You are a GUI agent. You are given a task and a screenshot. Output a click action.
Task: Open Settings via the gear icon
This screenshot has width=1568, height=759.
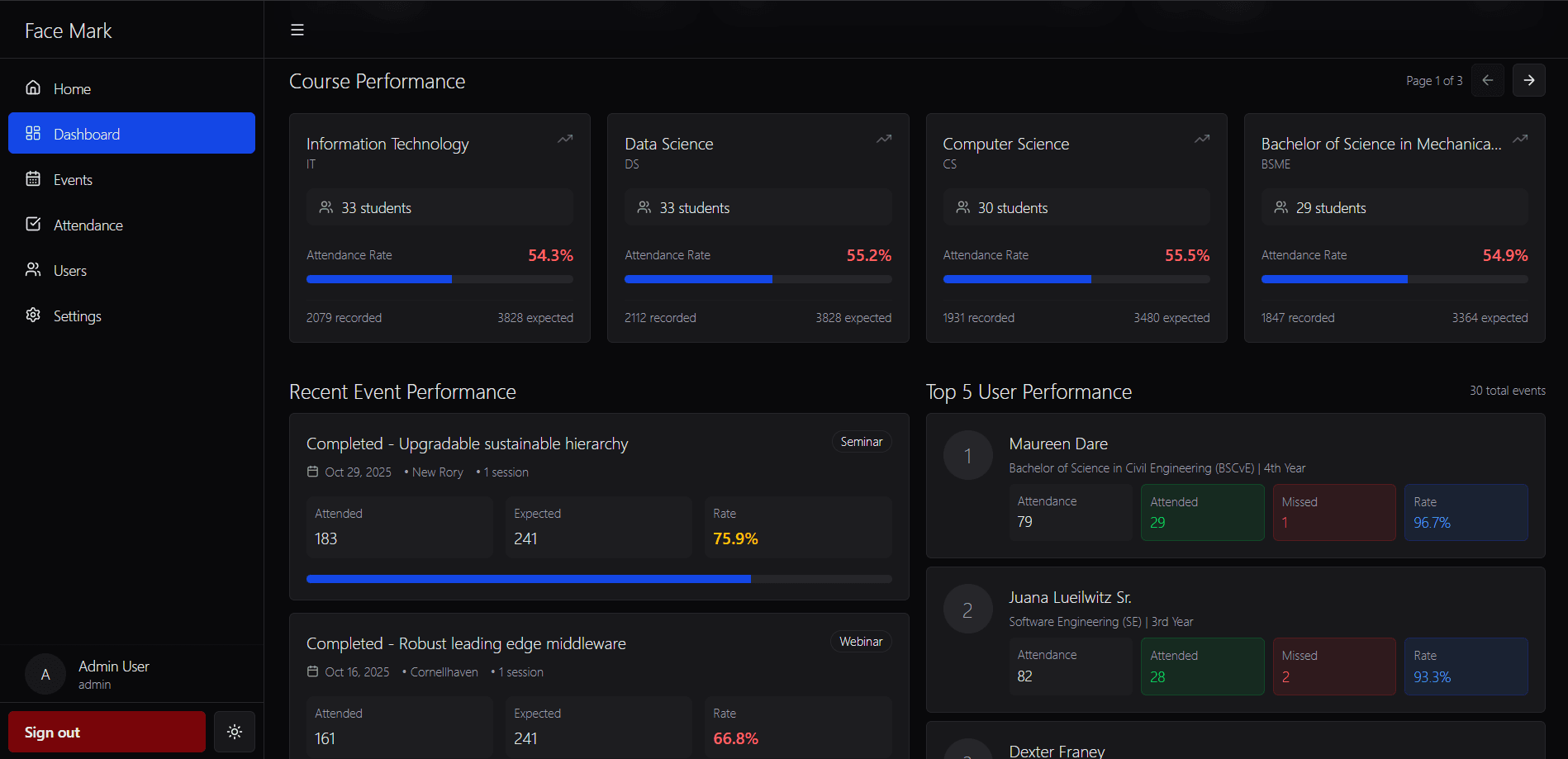(33, 315)
